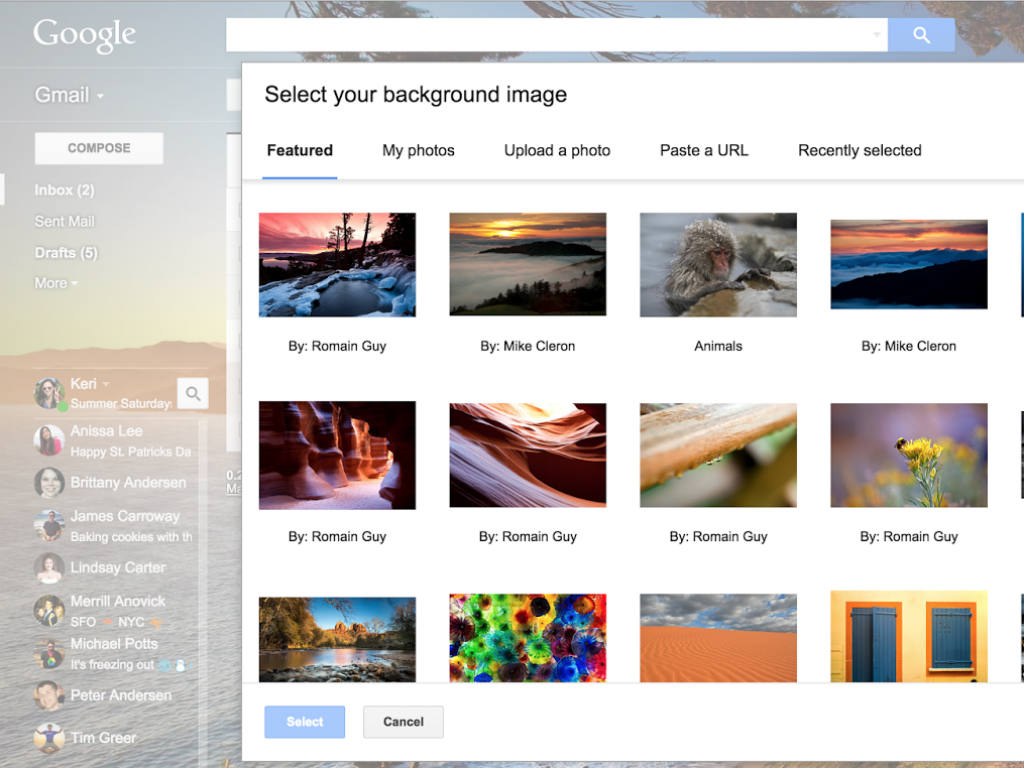
Task: Open search options dropdown arrow
Action: click(x=877, y=35)
